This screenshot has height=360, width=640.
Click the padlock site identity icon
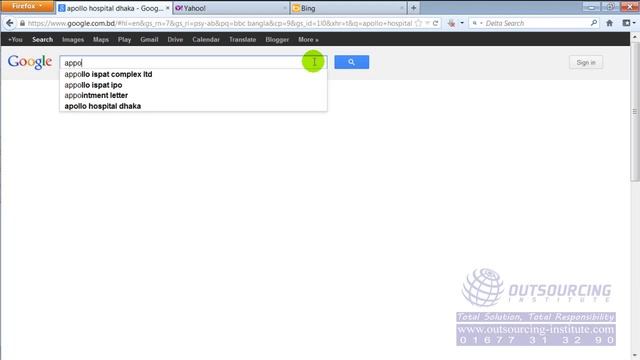22,23
